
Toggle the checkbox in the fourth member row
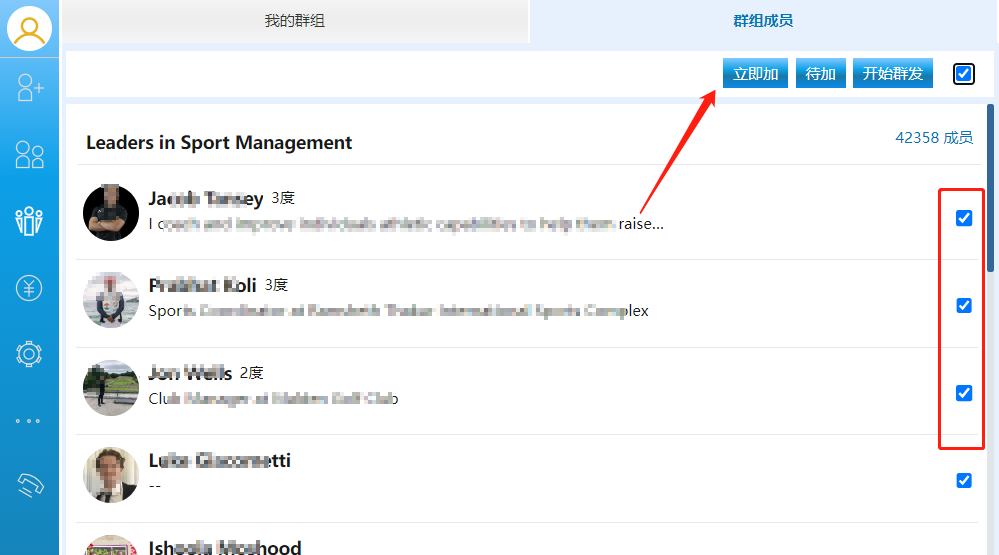pos(964,480)
